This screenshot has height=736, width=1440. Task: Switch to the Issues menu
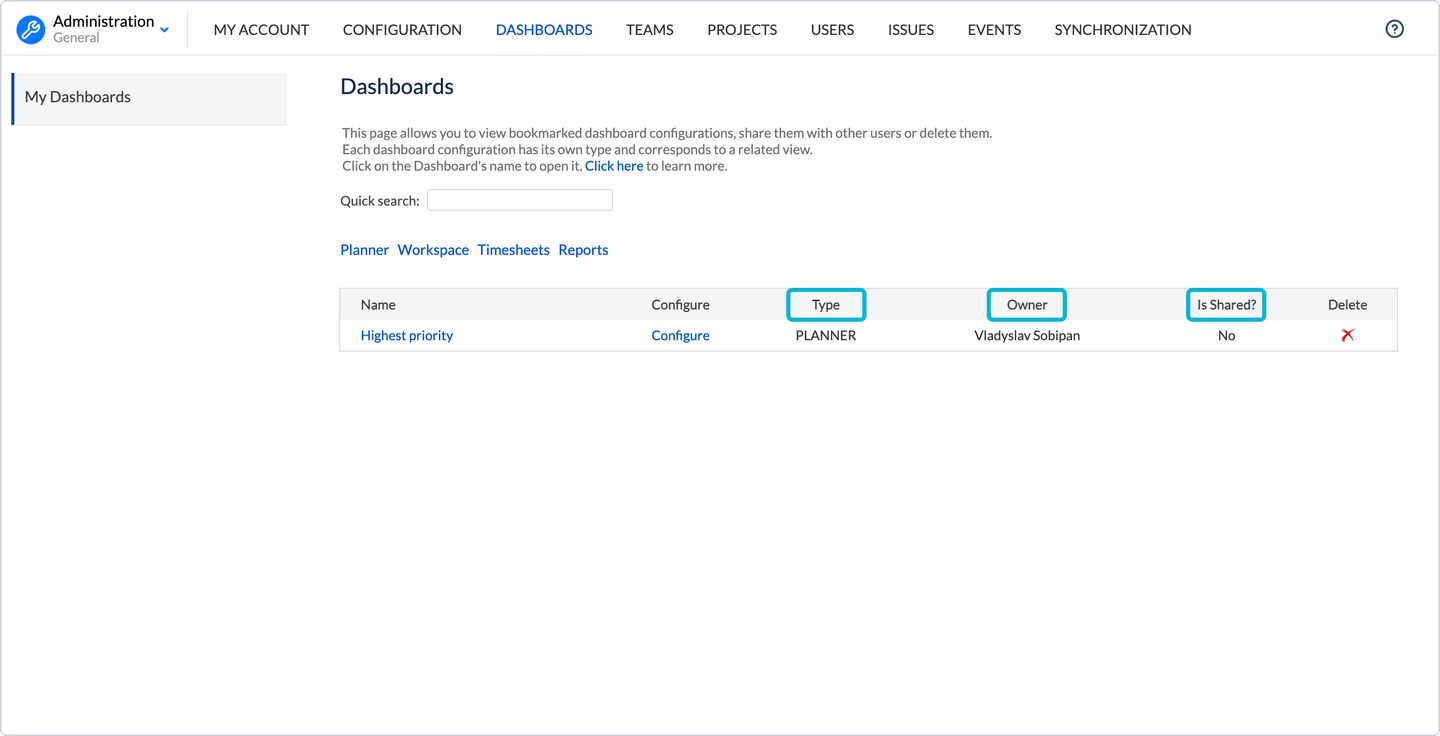910,30
